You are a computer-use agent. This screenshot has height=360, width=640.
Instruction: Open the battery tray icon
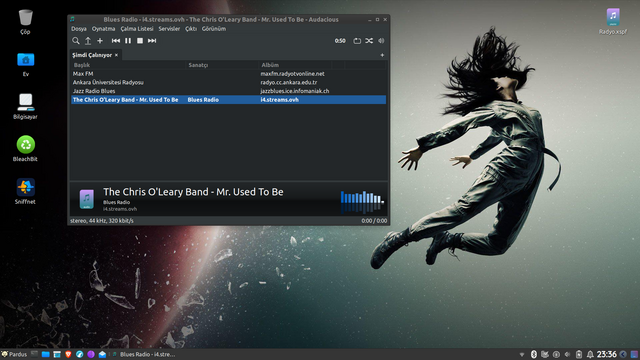pyautogui.click(x=579, y=354)
